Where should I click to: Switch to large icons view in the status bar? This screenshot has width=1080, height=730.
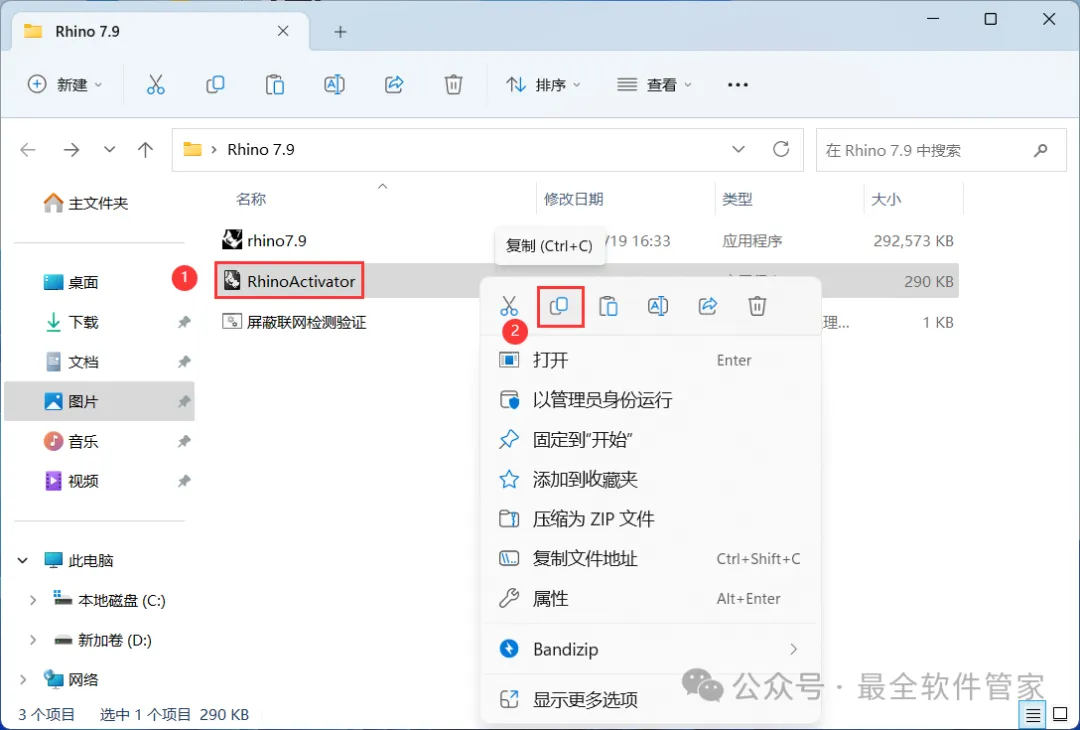[1060, 715]
